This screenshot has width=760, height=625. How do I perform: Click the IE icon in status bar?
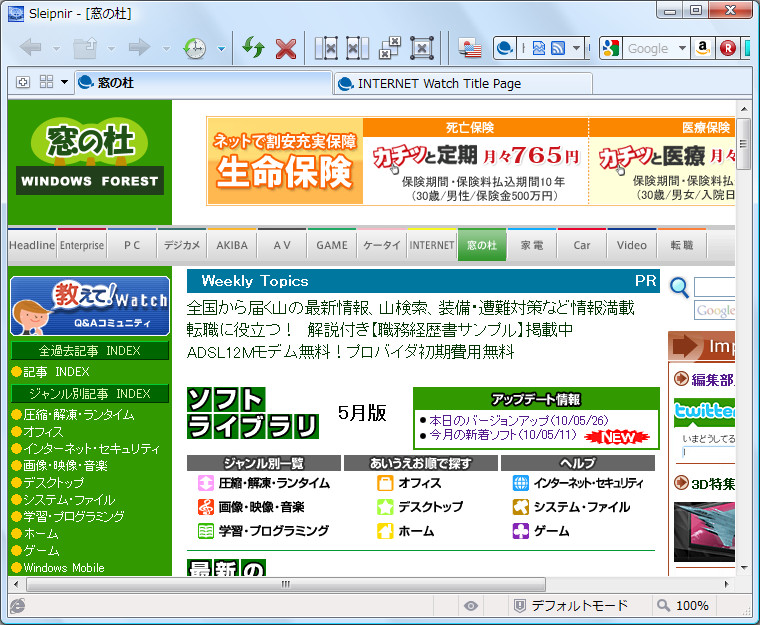pyautogui.click(x=17, y=606)
